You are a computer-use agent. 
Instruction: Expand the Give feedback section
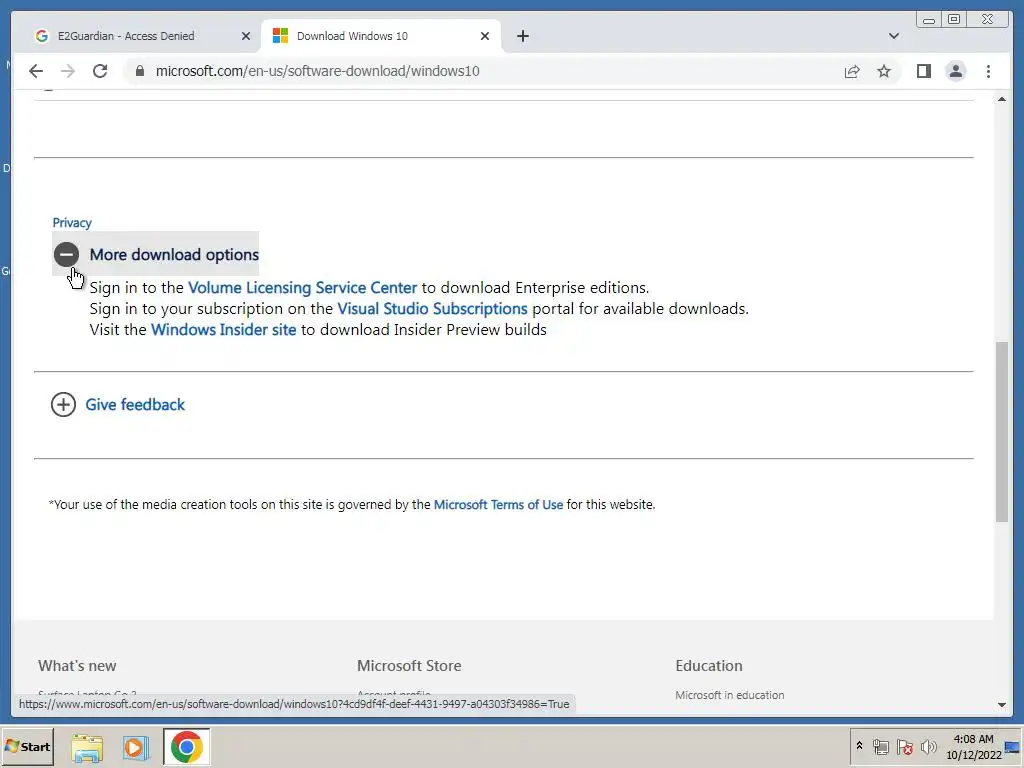click(135, 405)
